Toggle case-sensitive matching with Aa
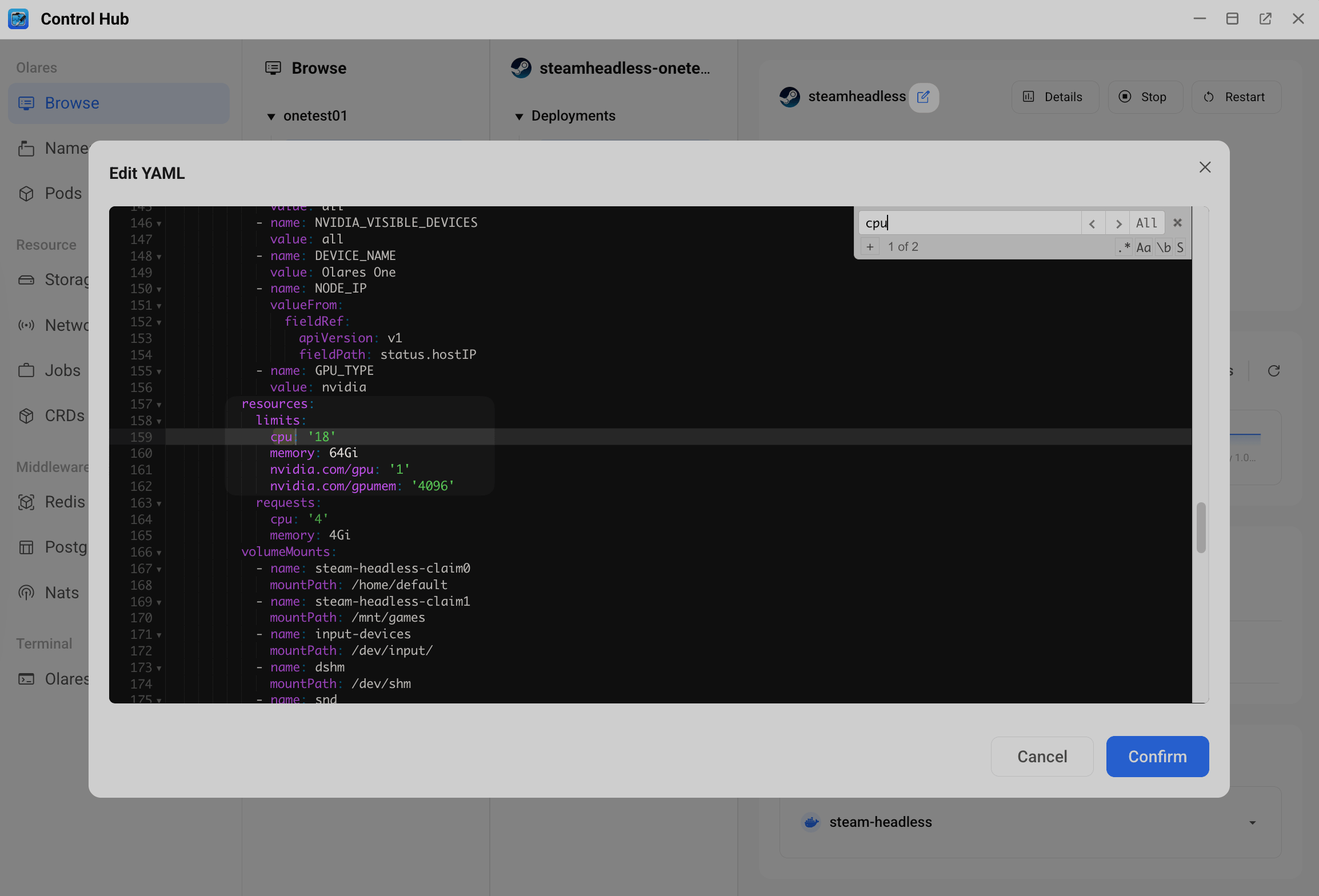This screenshot has width=1319, height=896. [1144, 247]
